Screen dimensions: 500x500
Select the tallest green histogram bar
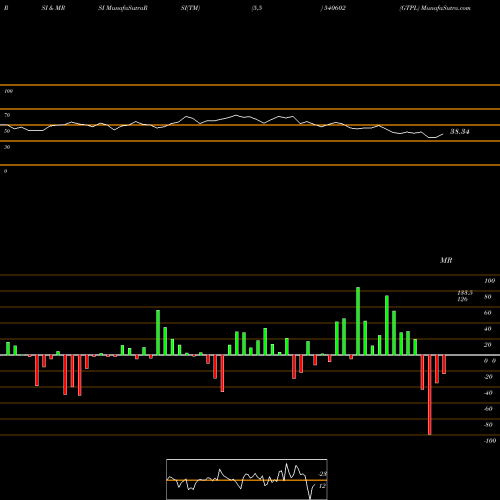(358, 321)
